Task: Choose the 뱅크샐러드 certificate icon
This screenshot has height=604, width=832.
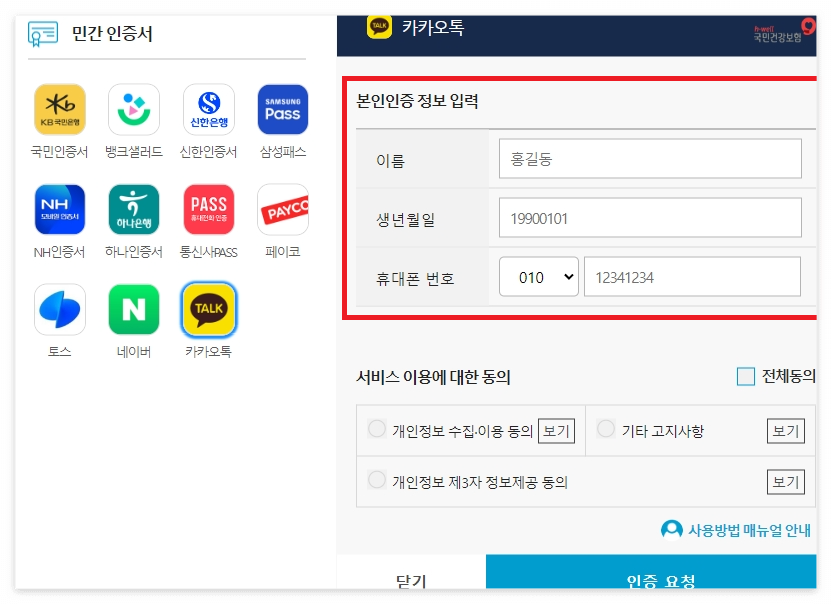Action: tap(134, 109)
